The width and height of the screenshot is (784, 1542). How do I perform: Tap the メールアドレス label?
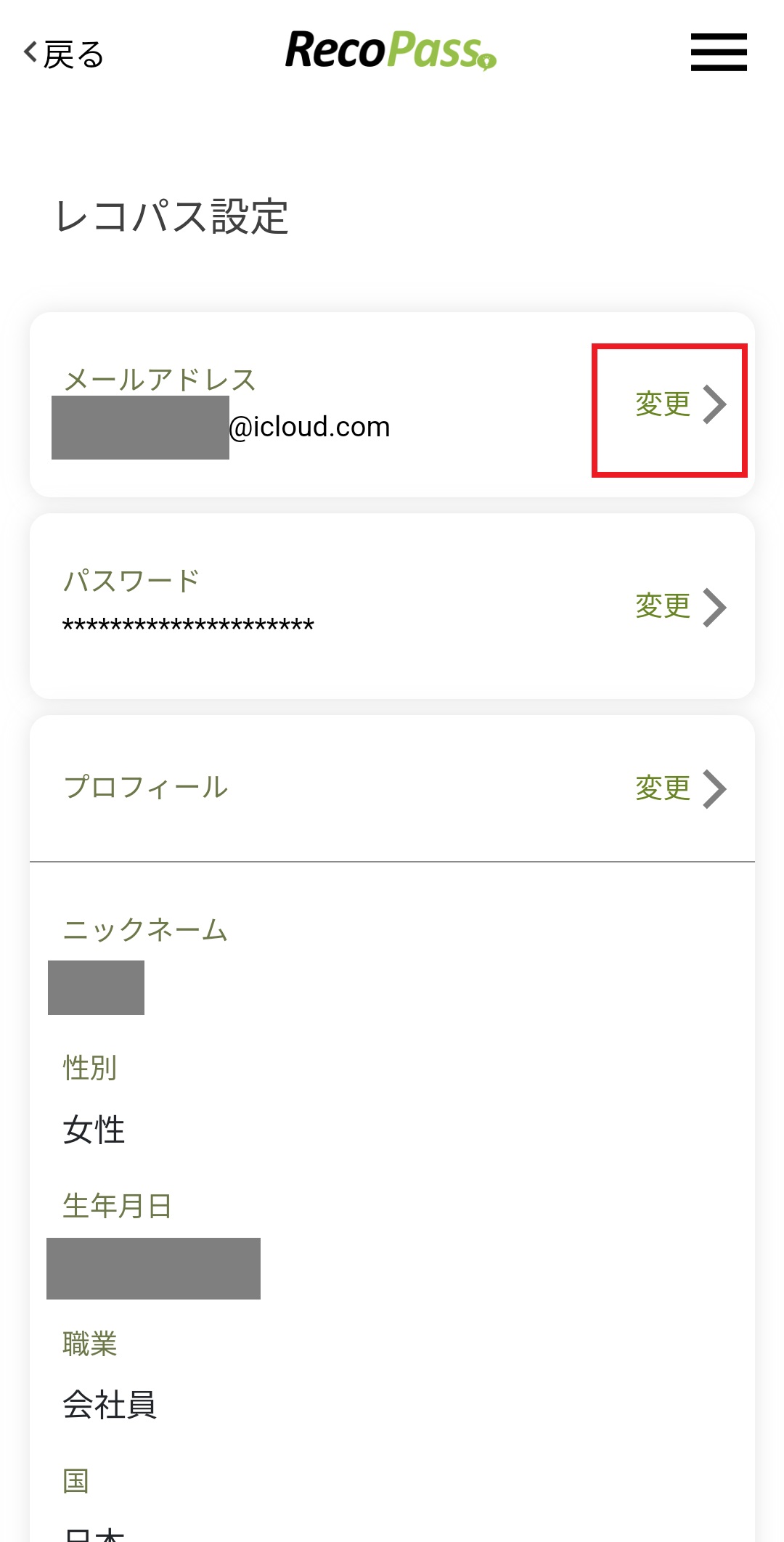tap(160, 380)
